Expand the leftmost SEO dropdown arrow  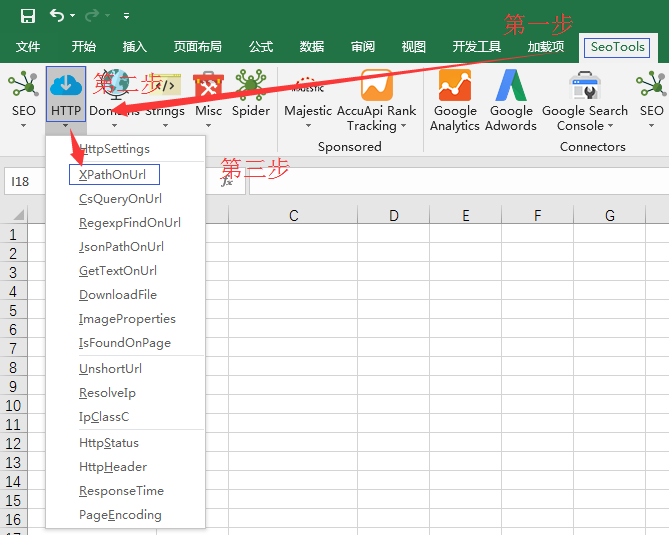pyautogui.click(x=23, y=125)
